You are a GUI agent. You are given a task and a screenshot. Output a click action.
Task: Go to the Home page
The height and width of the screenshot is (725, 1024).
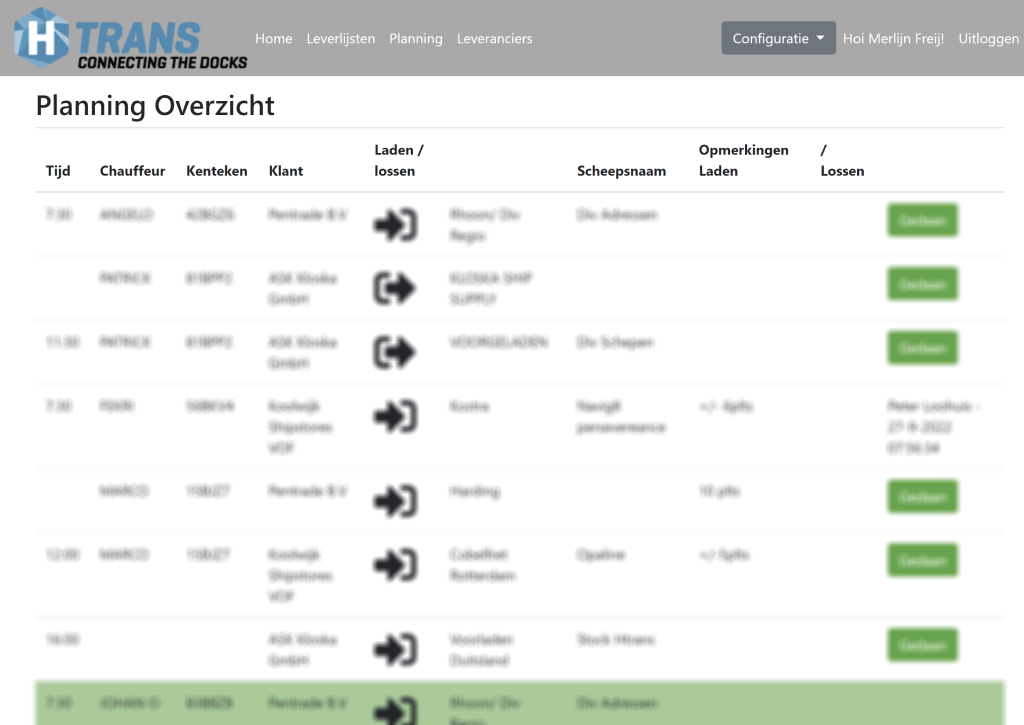coord(273,39)
